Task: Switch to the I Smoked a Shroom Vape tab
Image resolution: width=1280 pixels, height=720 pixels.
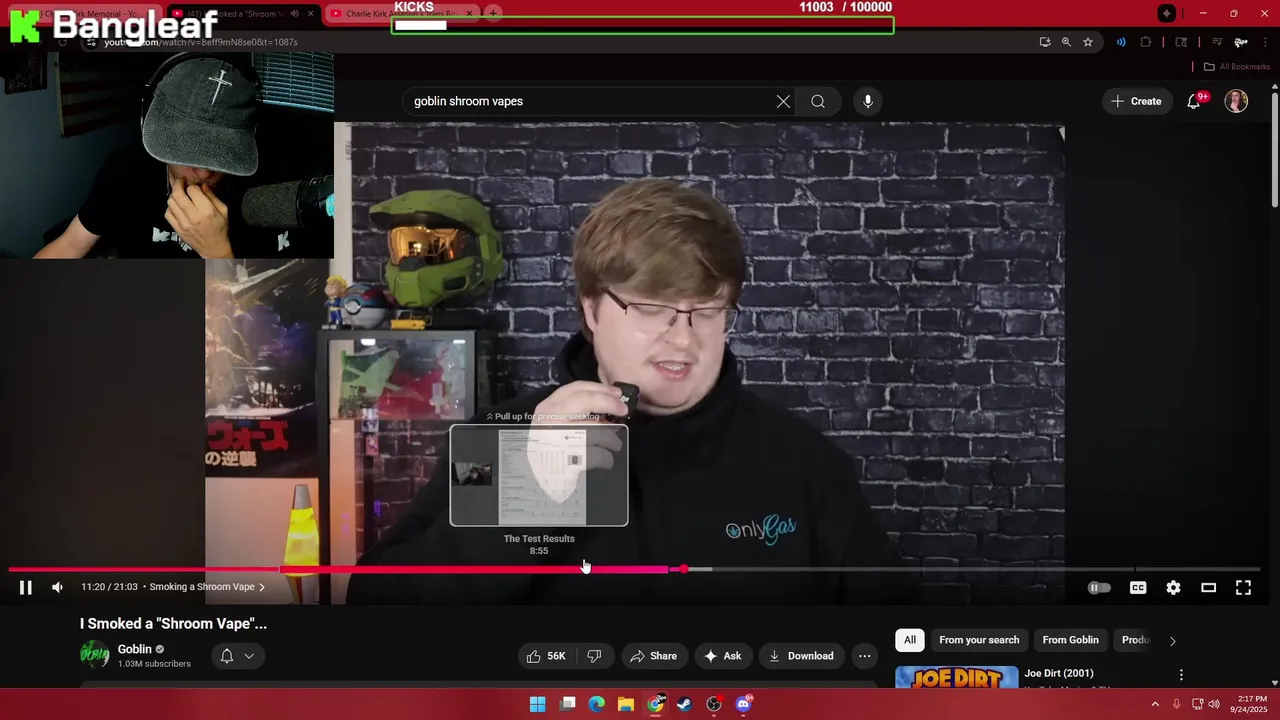Action: [x=245, y=13]
